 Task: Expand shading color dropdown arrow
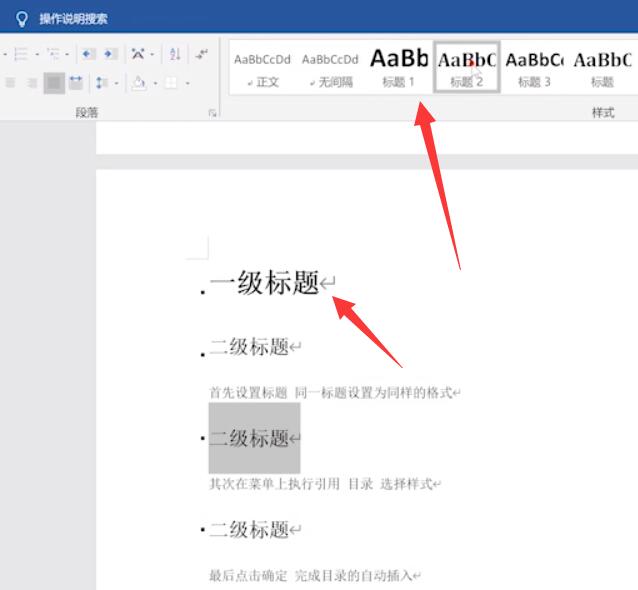tap(155, 83)
